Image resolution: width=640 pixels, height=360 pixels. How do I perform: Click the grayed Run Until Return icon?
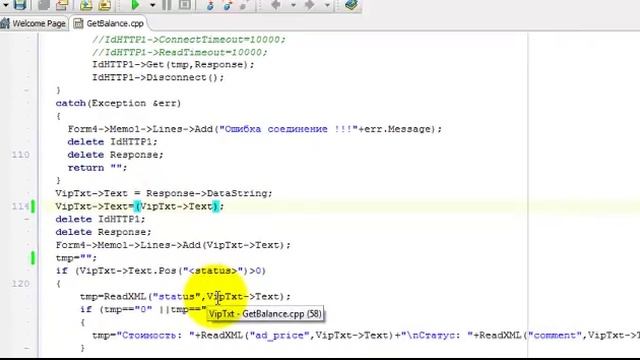pyautogui.click(x=244, y=5)
